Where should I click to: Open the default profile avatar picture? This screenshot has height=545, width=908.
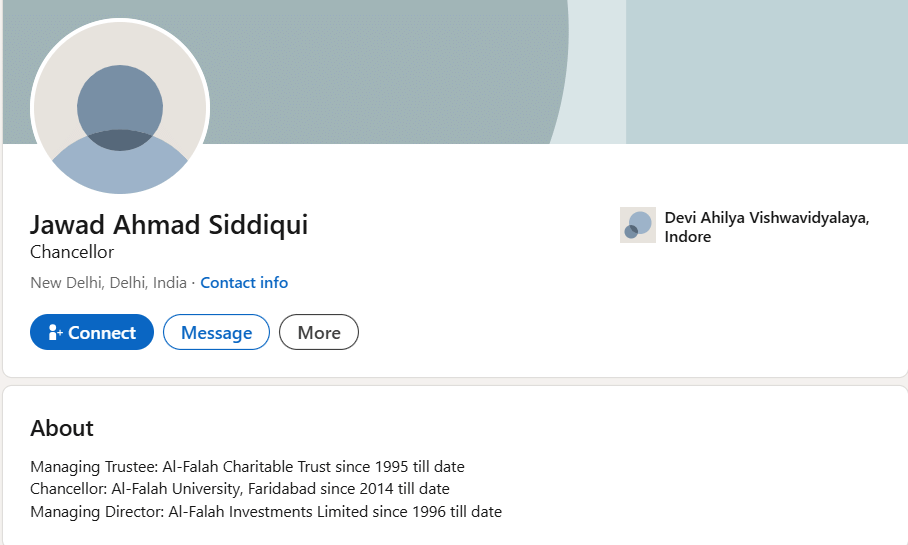point(120,107)
